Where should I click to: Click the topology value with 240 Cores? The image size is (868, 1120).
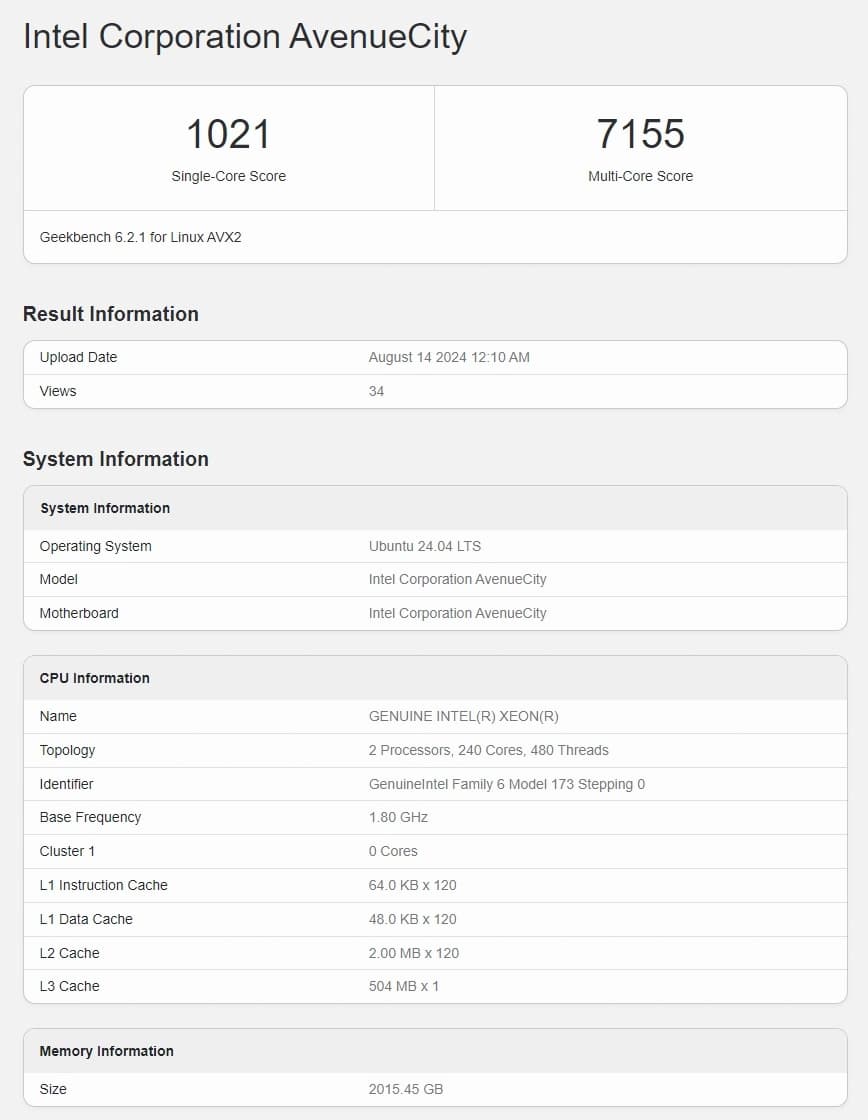pyautogui.click(x=488, y=750)
